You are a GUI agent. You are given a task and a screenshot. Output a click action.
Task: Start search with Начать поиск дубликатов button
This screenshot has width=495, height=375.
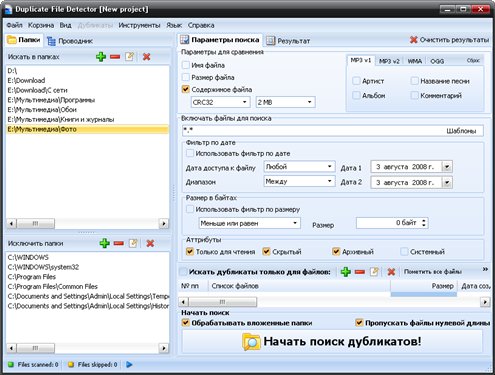click(332, 342)
